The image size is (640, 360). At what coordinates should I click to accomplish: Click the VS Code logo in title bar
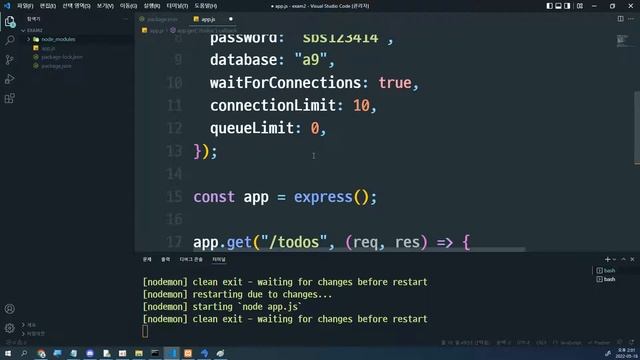click(7, 6)
